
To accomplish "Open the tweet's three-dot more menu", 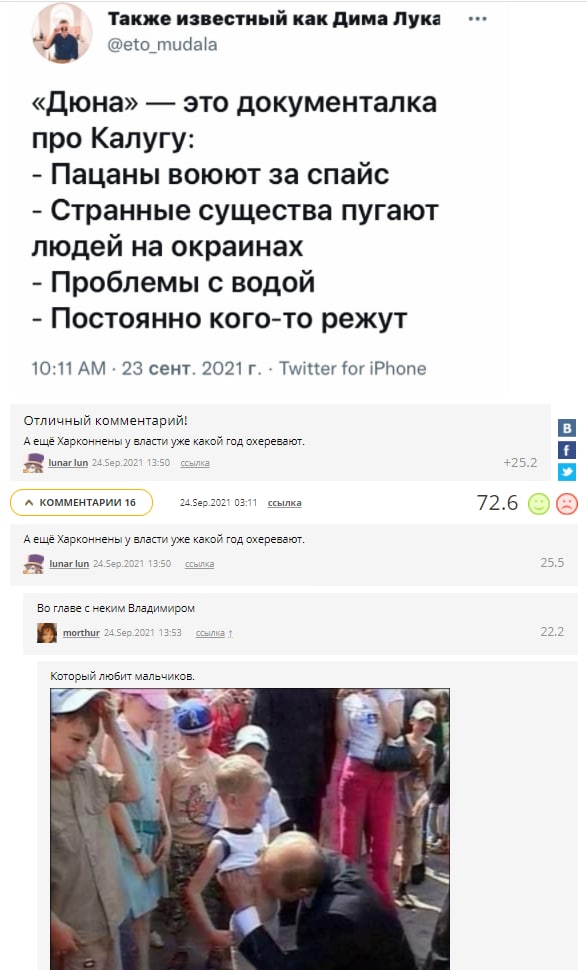I will (x=477, y=19).
